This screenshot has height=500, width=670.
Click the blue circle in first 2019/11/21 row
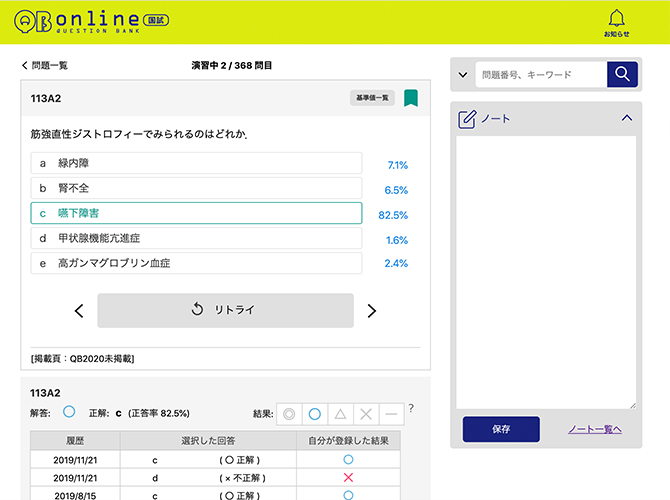coord(348,460)
